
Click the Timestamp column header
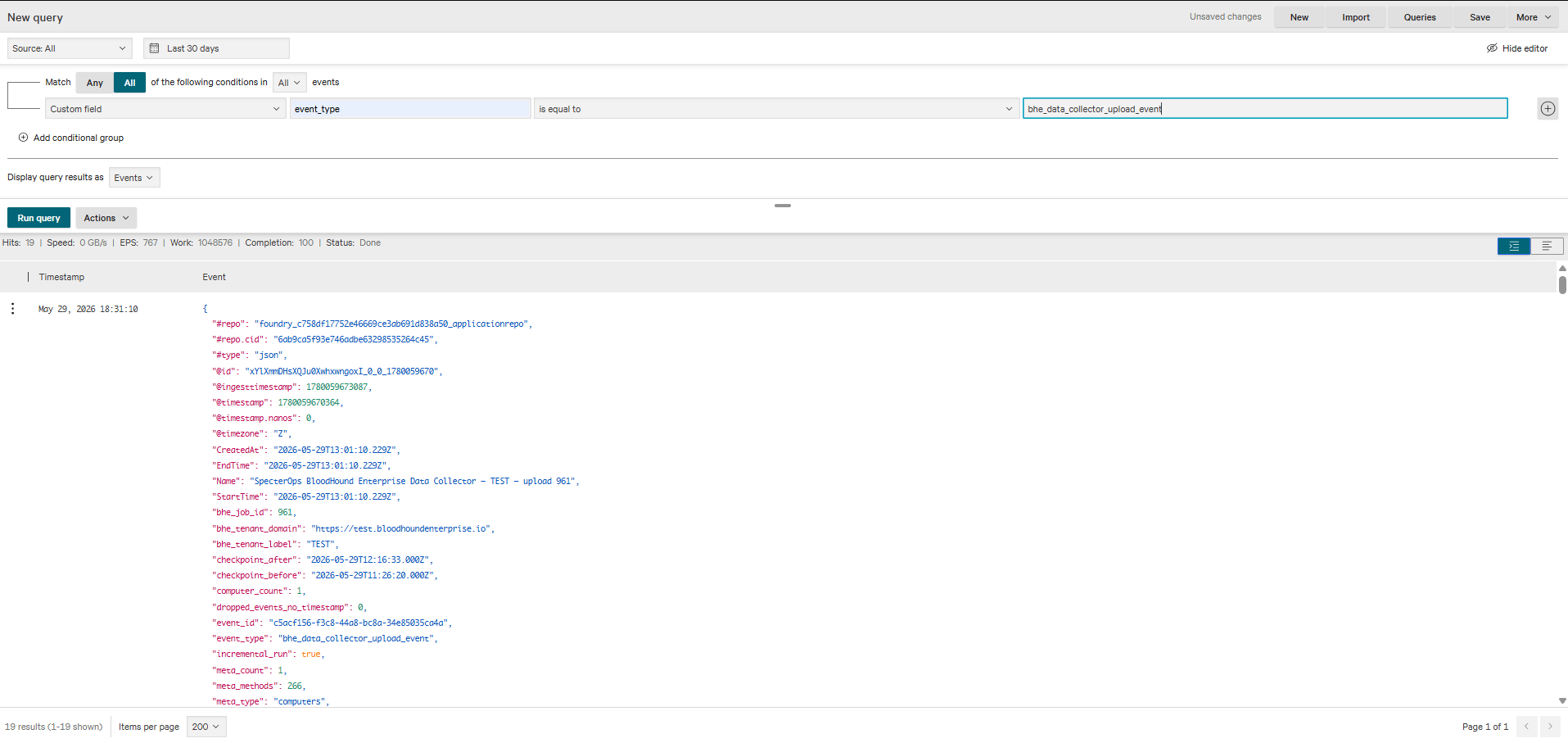tap(61, 277)
